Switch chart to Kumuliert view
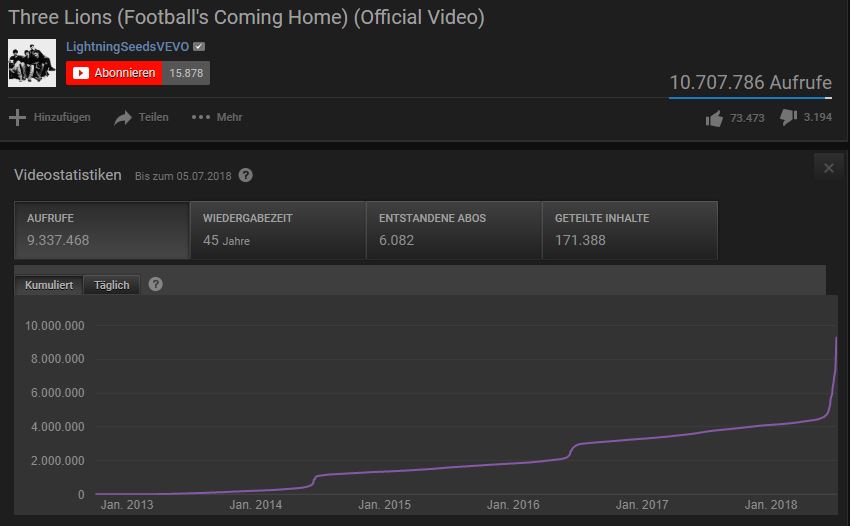850x526 pixels. (49, 285)
